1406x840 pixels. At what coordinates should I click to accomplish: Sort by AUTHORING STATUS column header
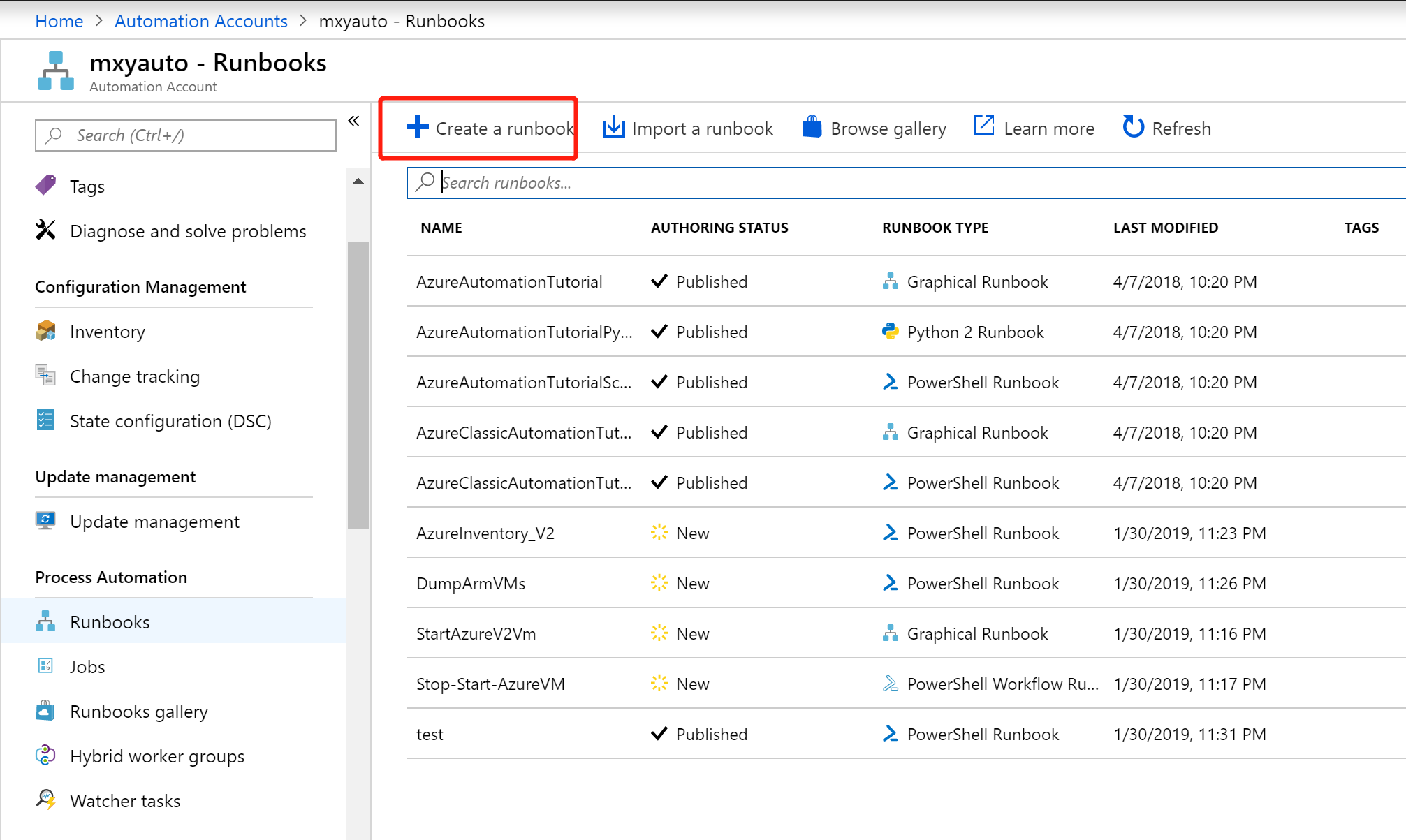(719, 228)
